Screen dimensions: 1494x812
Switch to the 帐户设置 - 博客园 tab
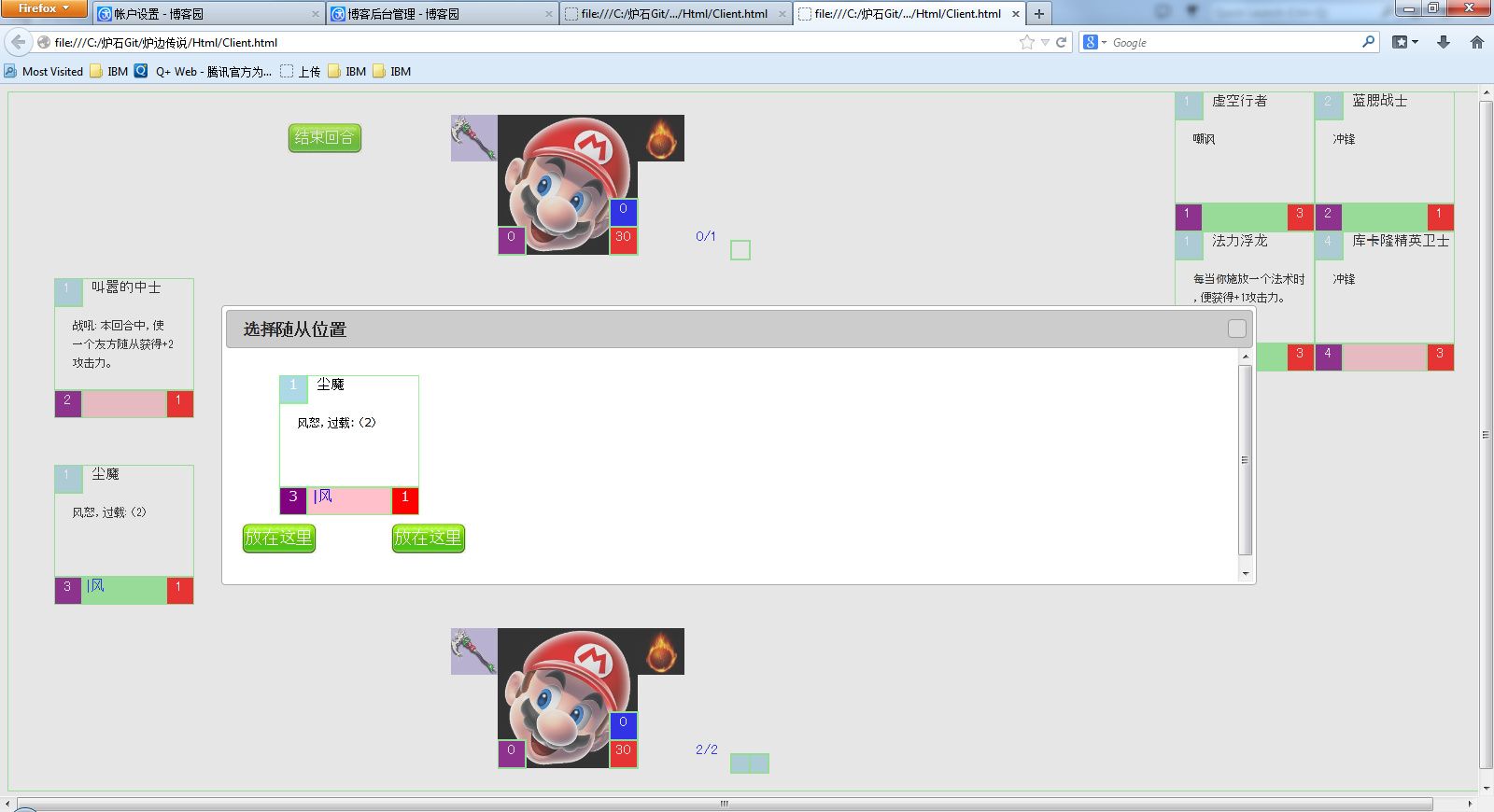tap(207, 14)
